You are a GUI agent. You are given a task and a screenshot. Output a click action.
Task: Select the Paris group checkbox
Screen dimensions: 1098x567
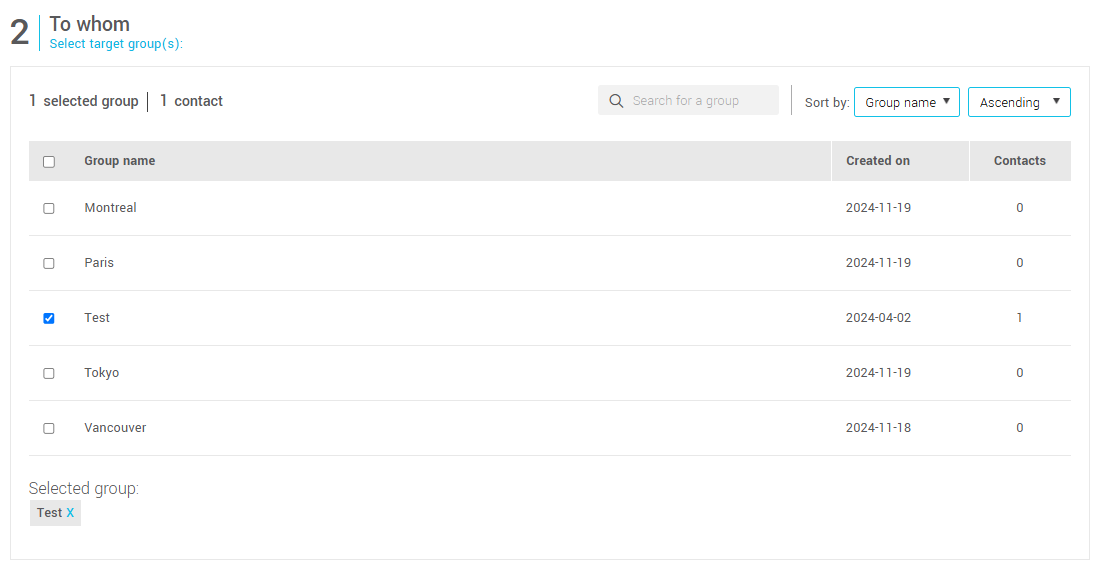pos(49,264)
